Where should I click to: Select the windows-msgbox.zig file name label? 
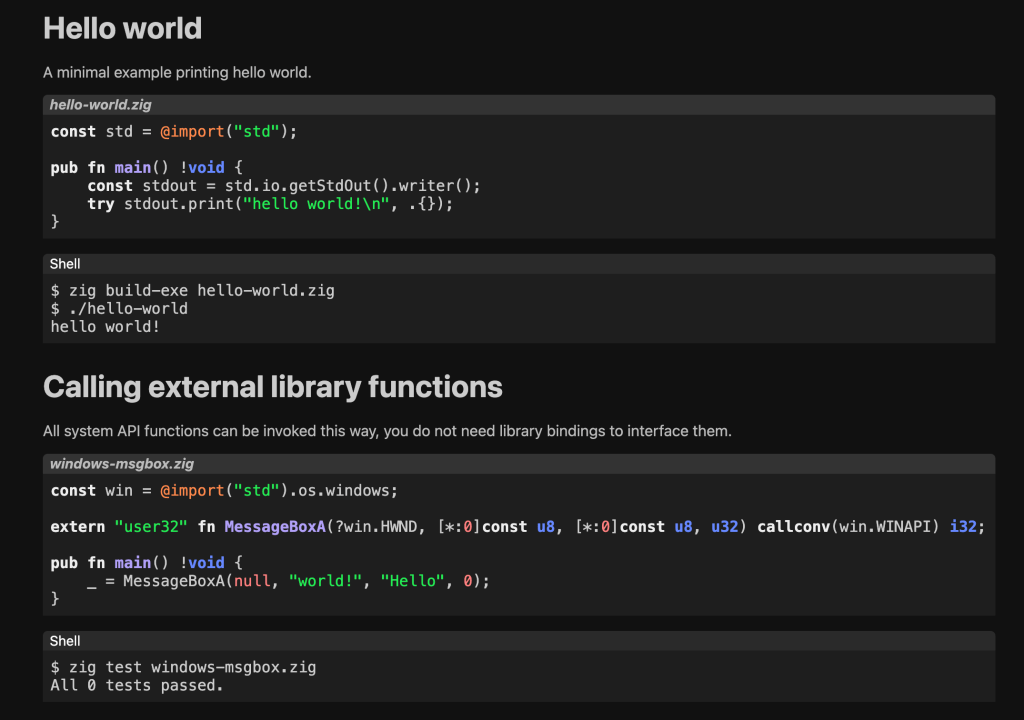pyautogui.click(x=121, y=463)
